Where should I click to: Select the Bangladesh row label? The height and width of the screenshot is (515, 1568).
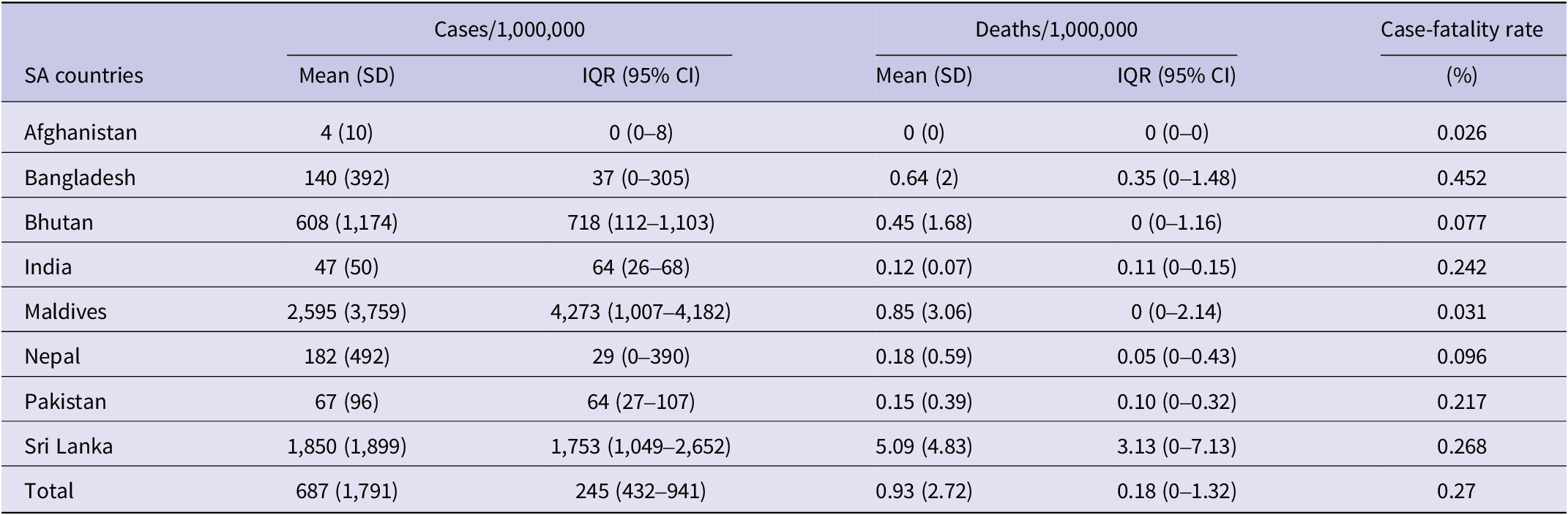[x=80, y=178]
